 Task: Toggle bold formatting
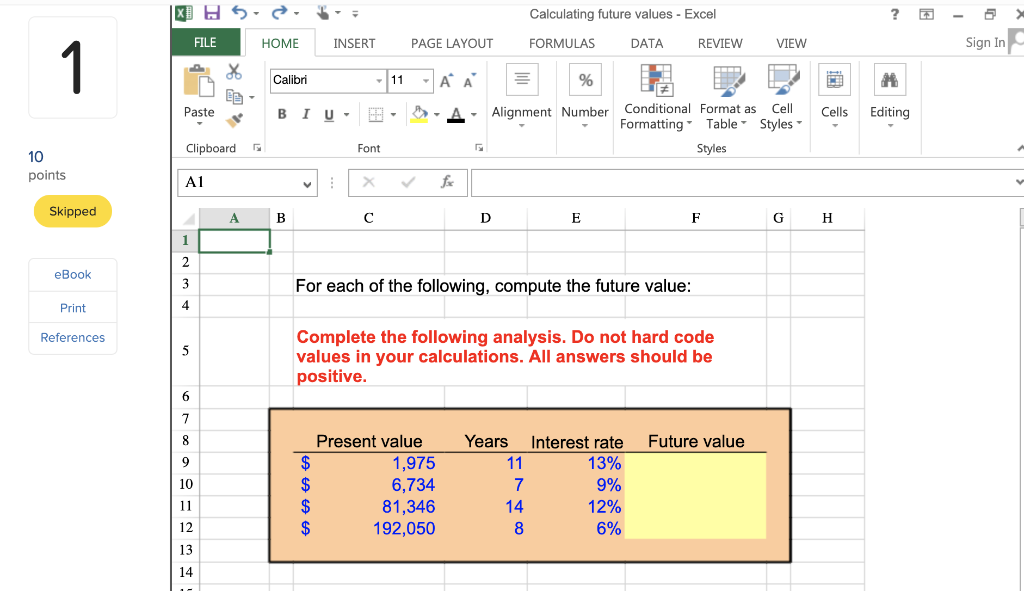281,113
